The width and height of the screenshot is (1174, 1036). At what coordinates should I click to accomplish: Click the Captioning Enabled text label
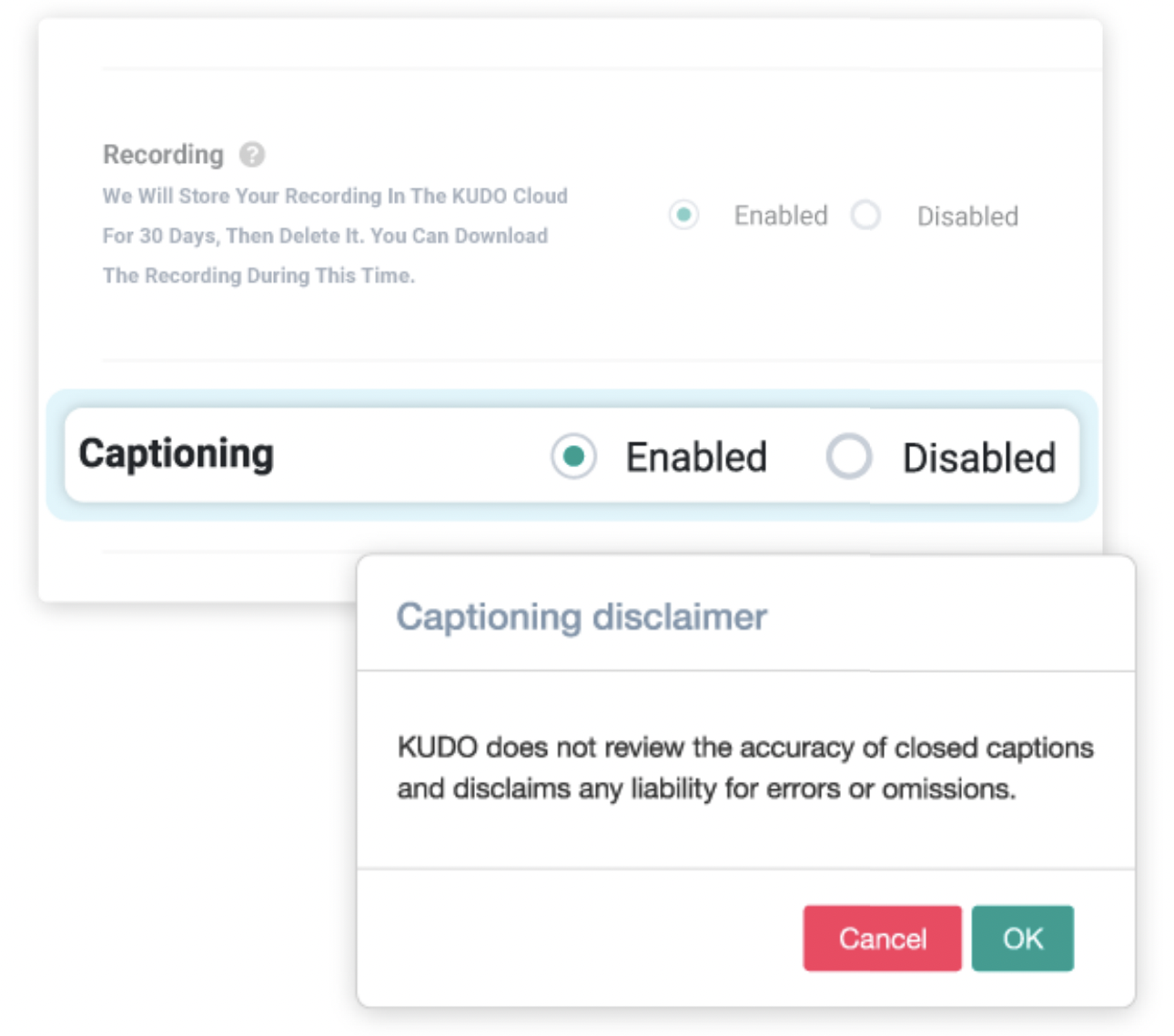coord(696,457)
